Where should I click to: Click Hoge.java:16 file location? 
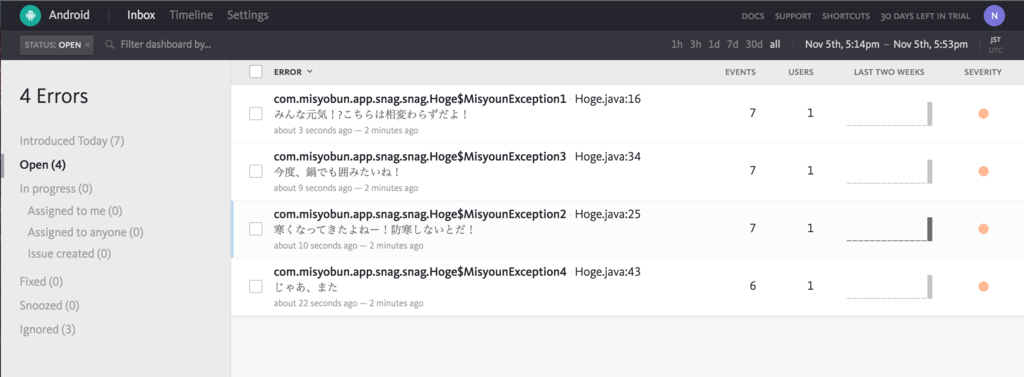[x=607, y=99]
